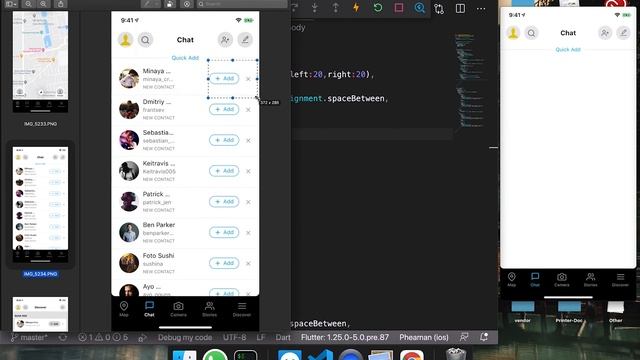Click the Add button beside Dmitriy
The width and height of the screenshot is (640, 360).
[224, 109]
